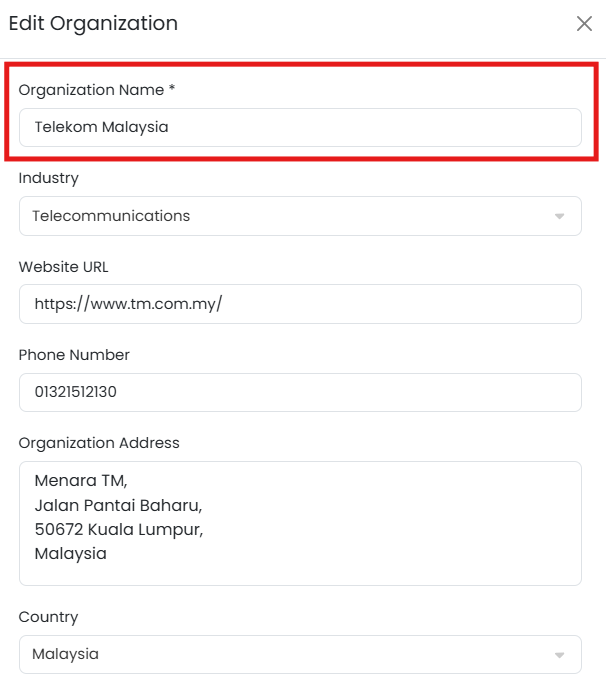
Task: Click the Malaysia line in the address box
Action: (70, 553)
